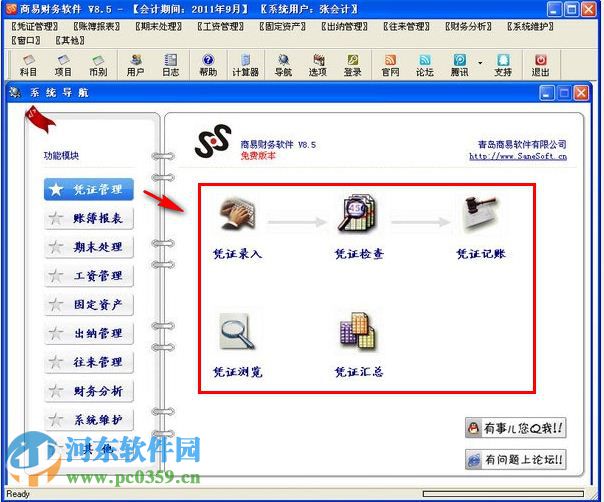Click the 有问题上论坛 button
604x502 pixels.
(515, 459)
